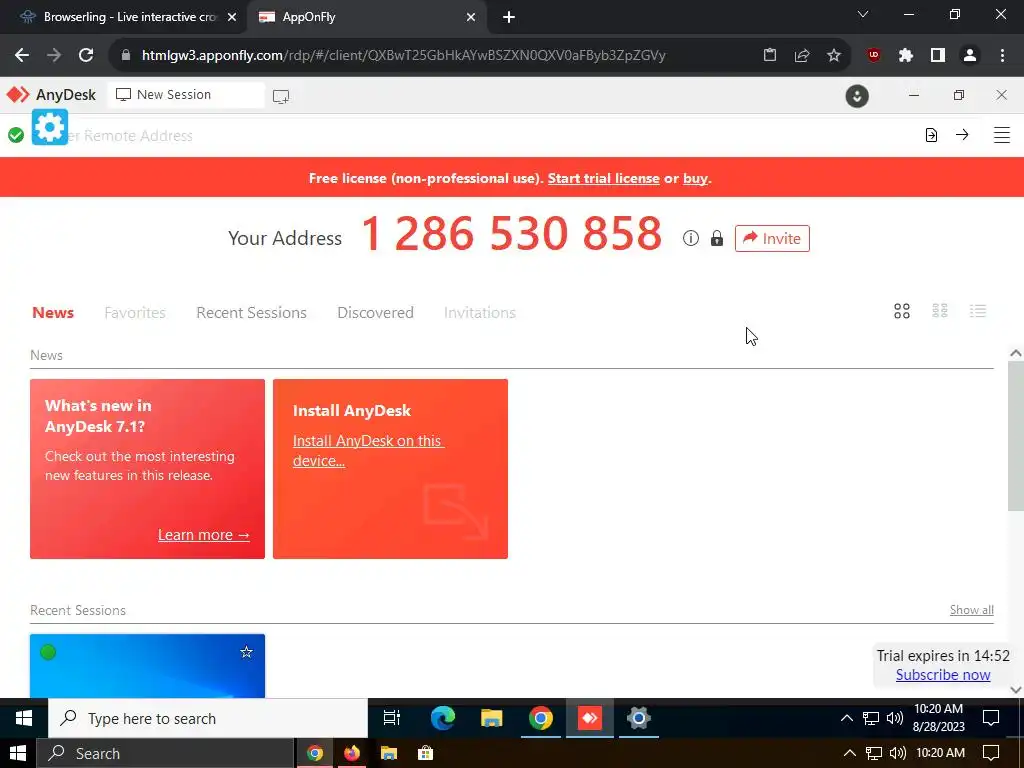Open the browser extensions puzzle icon
Image resolution: width=1024 pixels, height=768 pixels.
[906, 56]
